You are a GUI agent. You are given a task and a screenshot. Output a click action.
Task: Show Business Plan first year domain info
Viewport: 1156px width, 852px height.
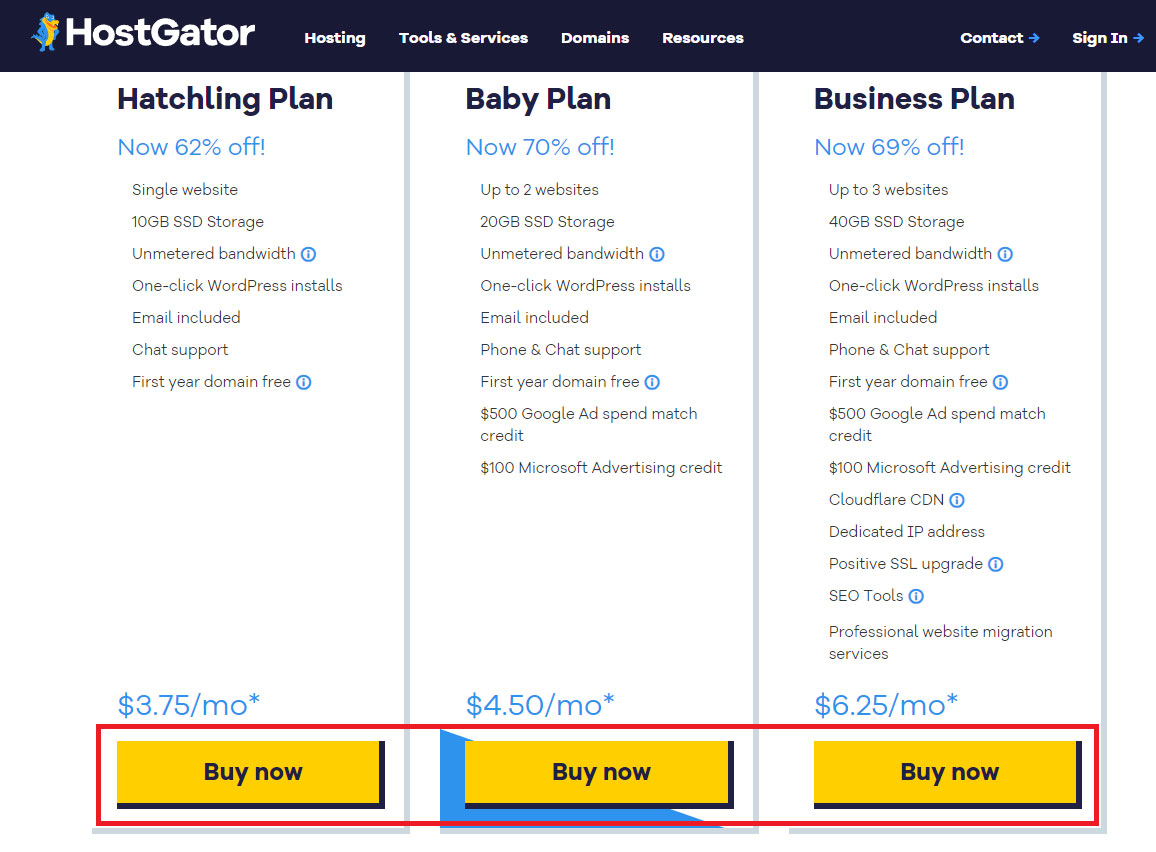coord(1000,383)
